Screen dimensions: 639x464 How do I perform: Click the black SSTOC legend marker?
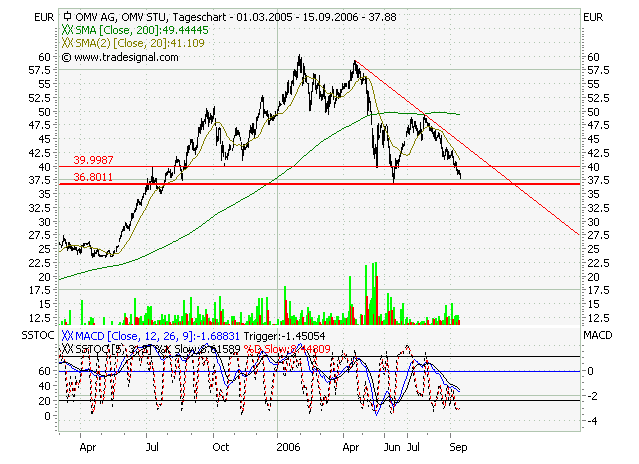pos(68,350)
